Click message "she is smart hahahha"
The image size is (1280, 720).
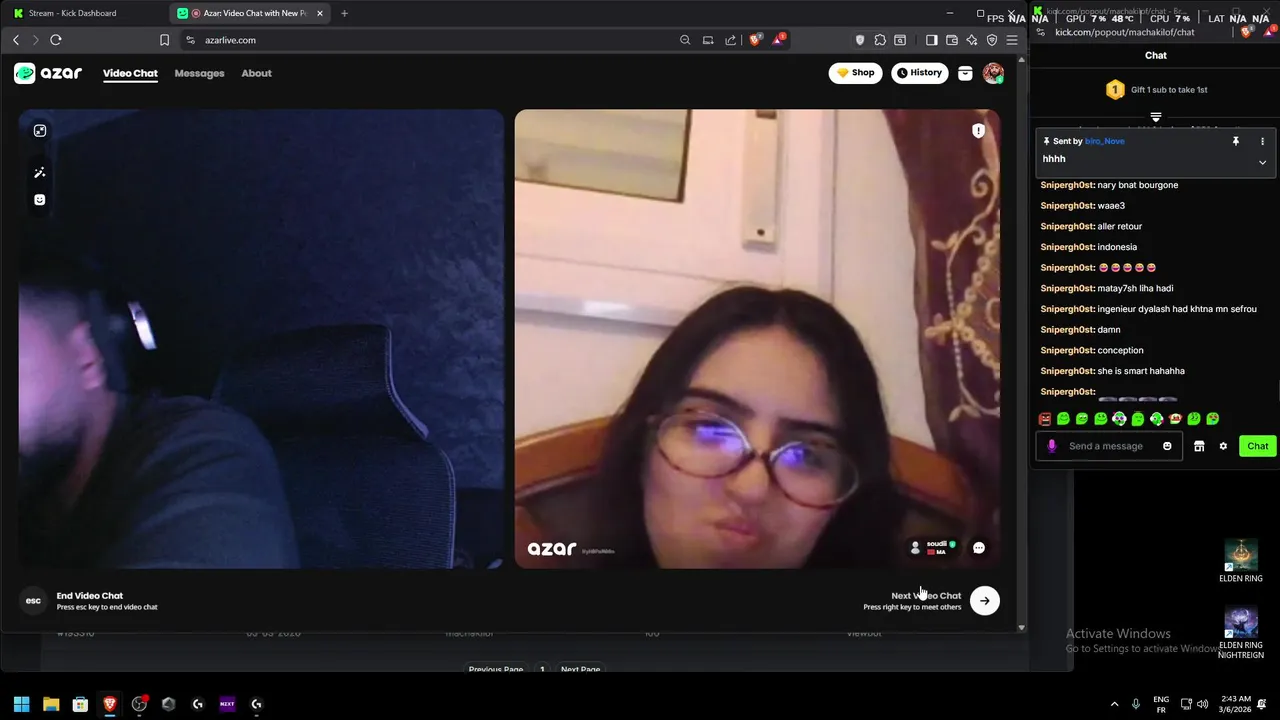pyautogui.click(x=1141, y=371)
